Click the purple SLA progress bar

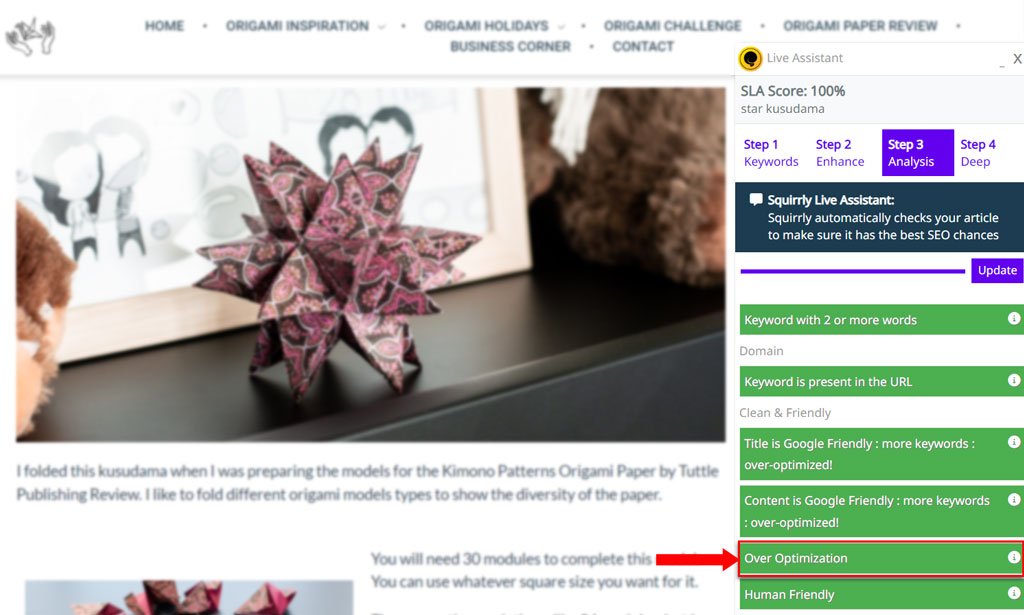click(x=852, y=271)
